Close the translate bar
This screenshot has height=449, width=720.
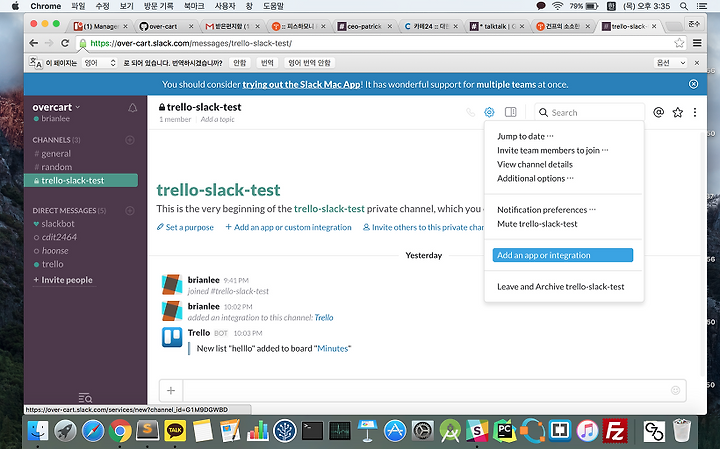point(697,63)
